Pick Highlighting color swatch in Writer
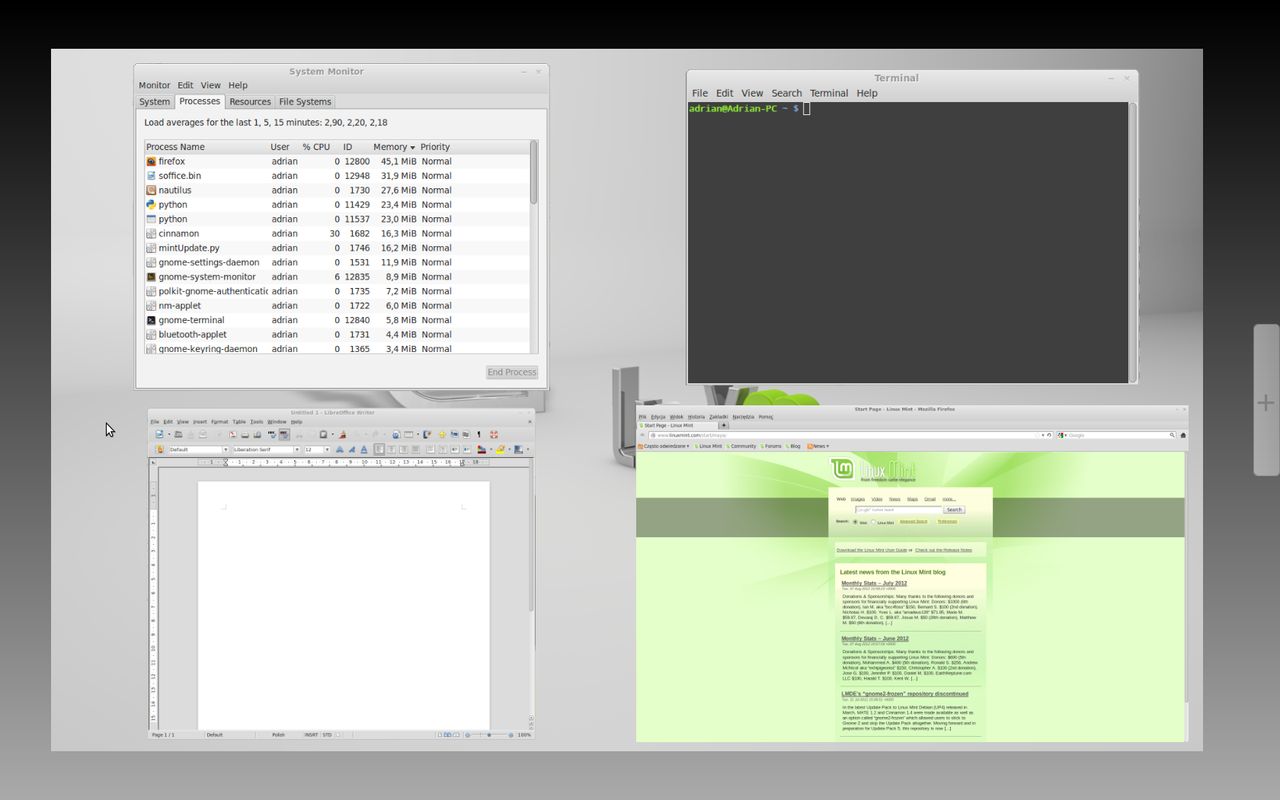 click(x=500, y=449)
